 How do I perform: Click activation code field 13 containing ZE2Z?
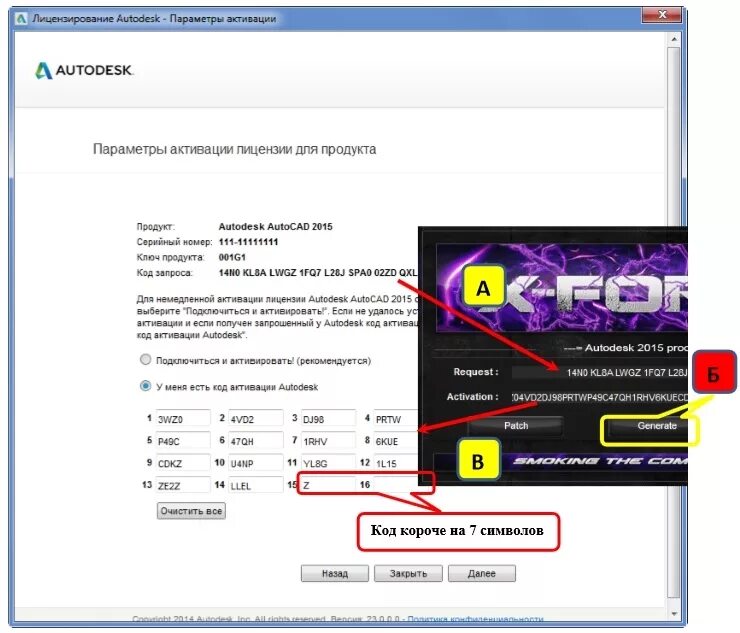183,485
